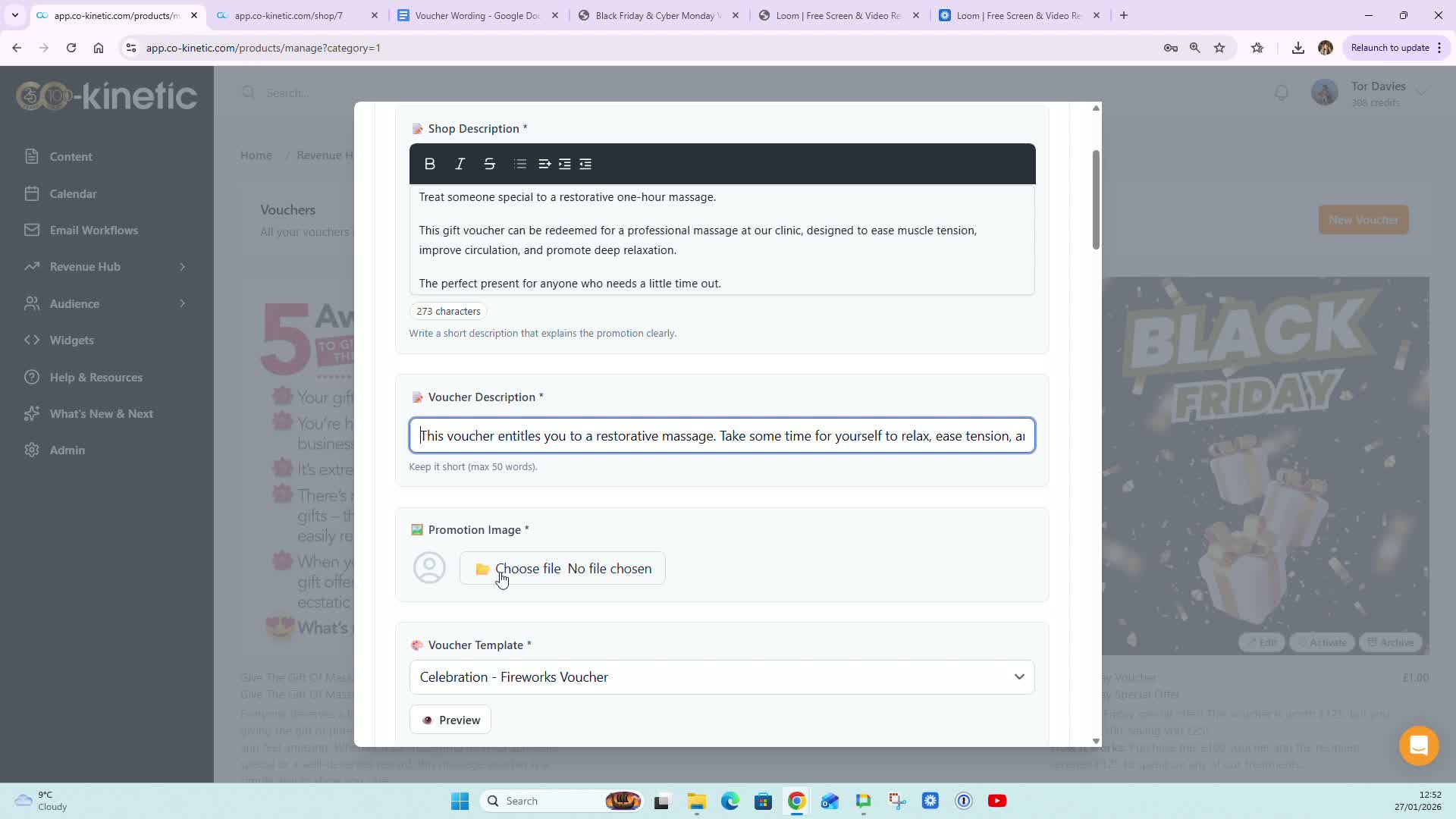
Task: Focus the Voucher Description text field
Action: point(722,436)
